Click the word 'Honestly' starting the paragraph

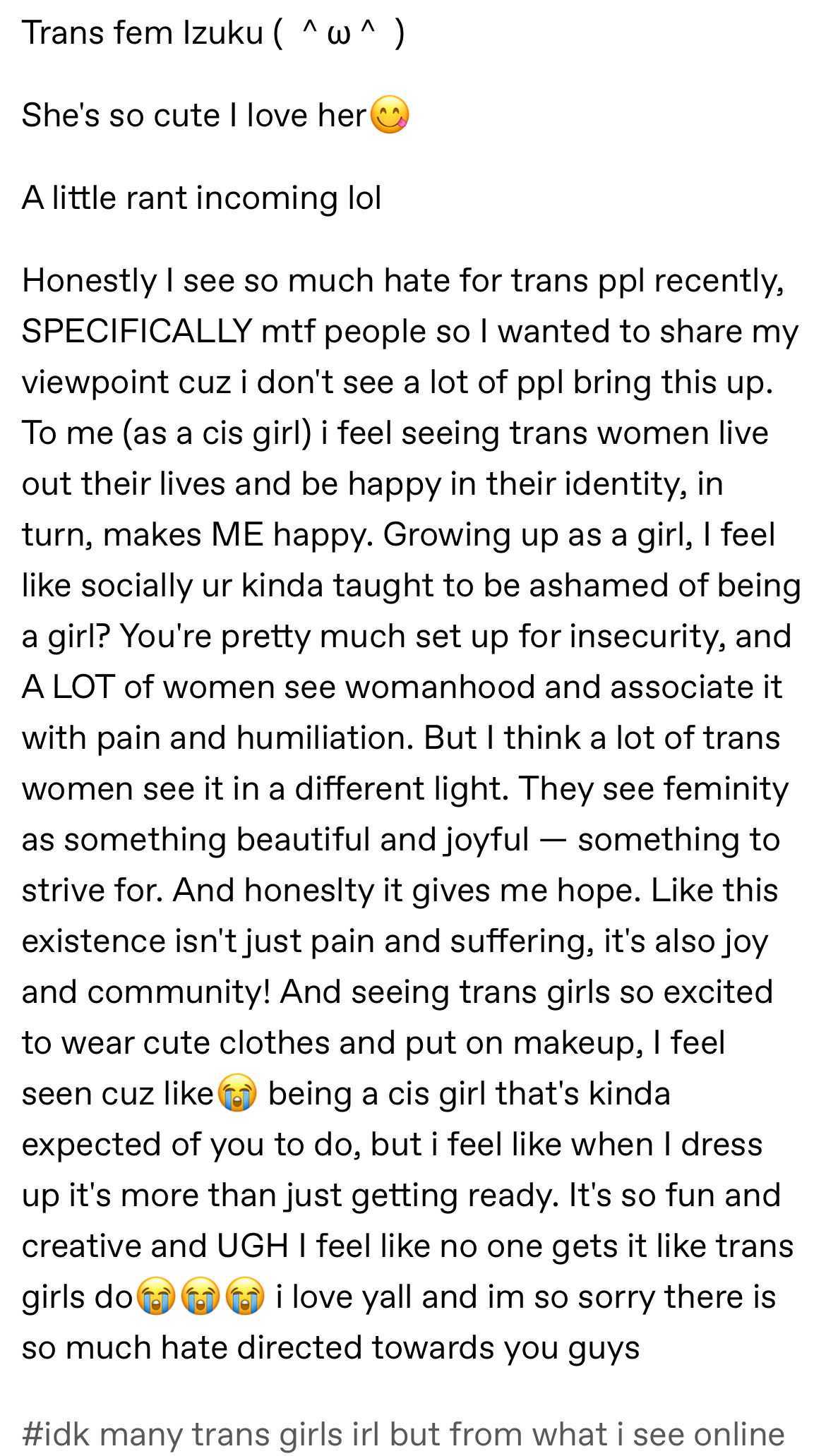click(x=90, y=280)
